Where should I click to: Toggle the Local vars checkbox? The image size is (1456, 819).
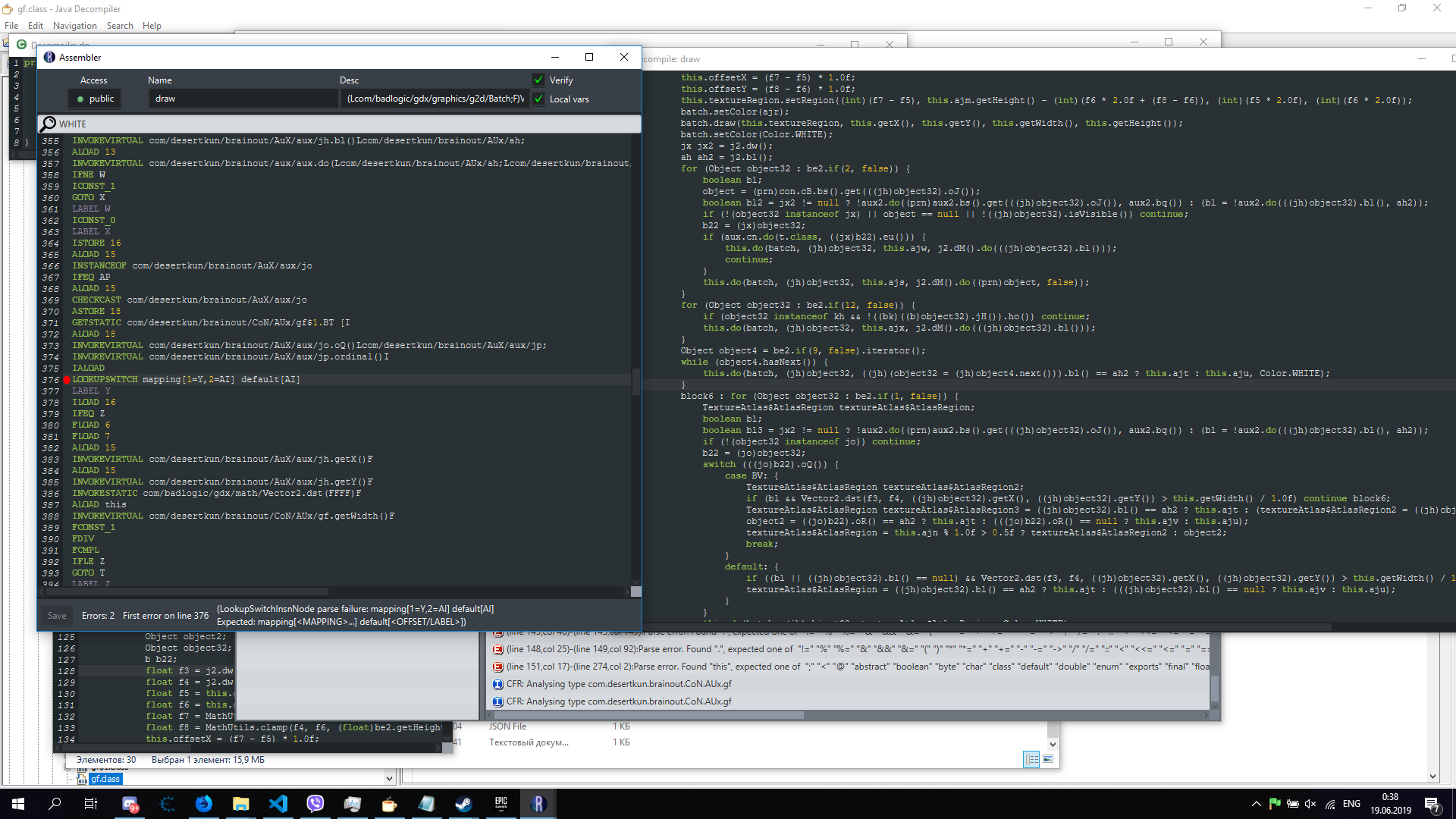[x=538, y=99]
